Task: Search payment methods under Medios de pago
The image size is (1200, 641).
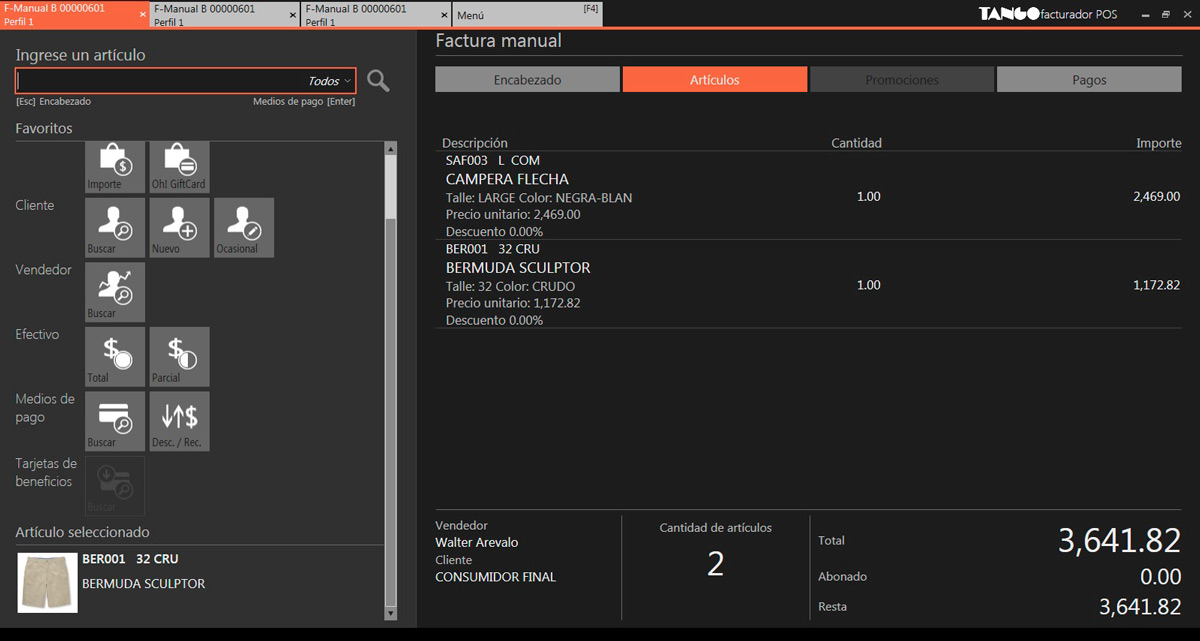Action: tap(115, 420)
